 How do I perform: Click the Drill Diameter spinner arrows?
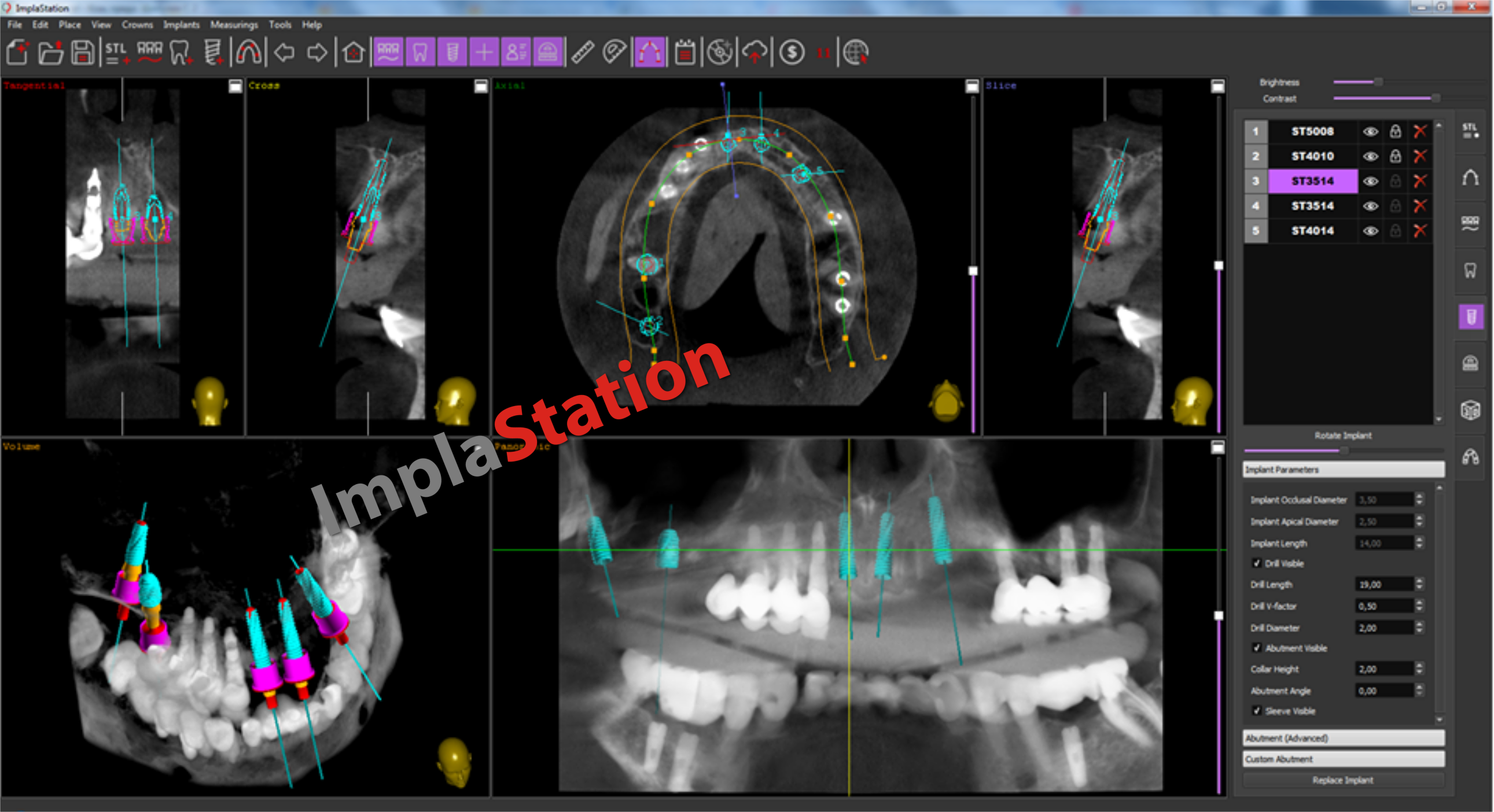pos(1419,627)
